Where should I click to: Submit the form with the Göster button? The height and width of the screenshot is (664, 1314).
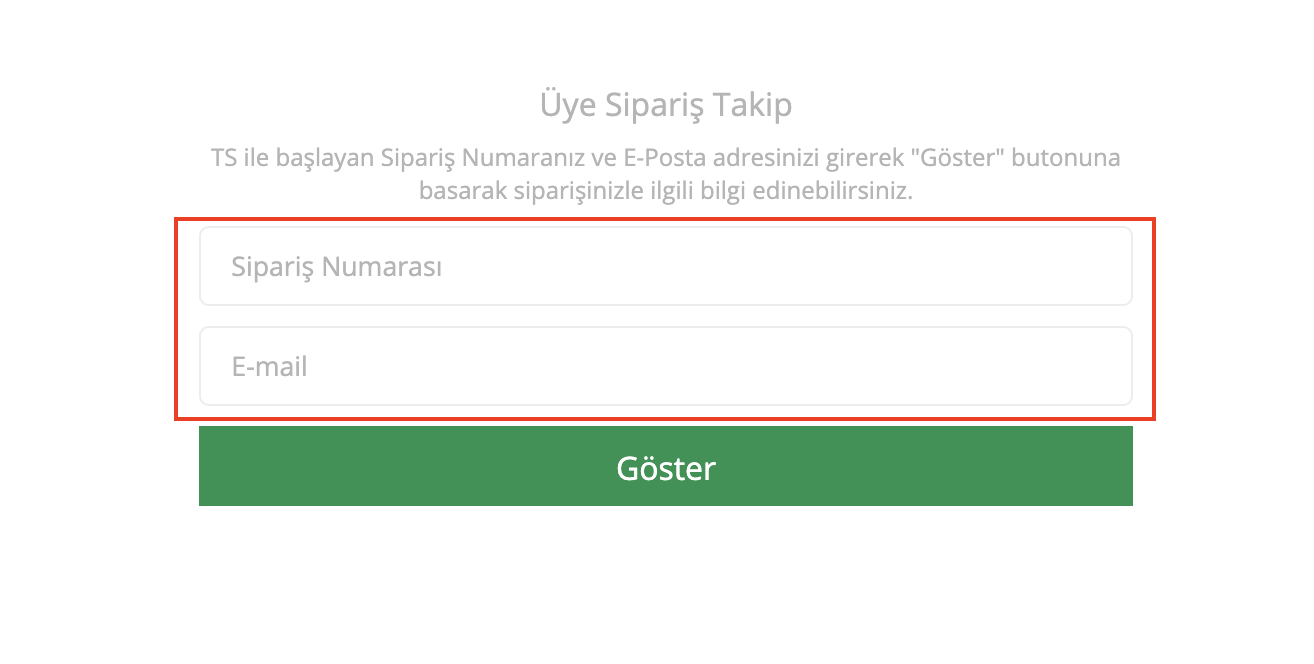(665, 467)
